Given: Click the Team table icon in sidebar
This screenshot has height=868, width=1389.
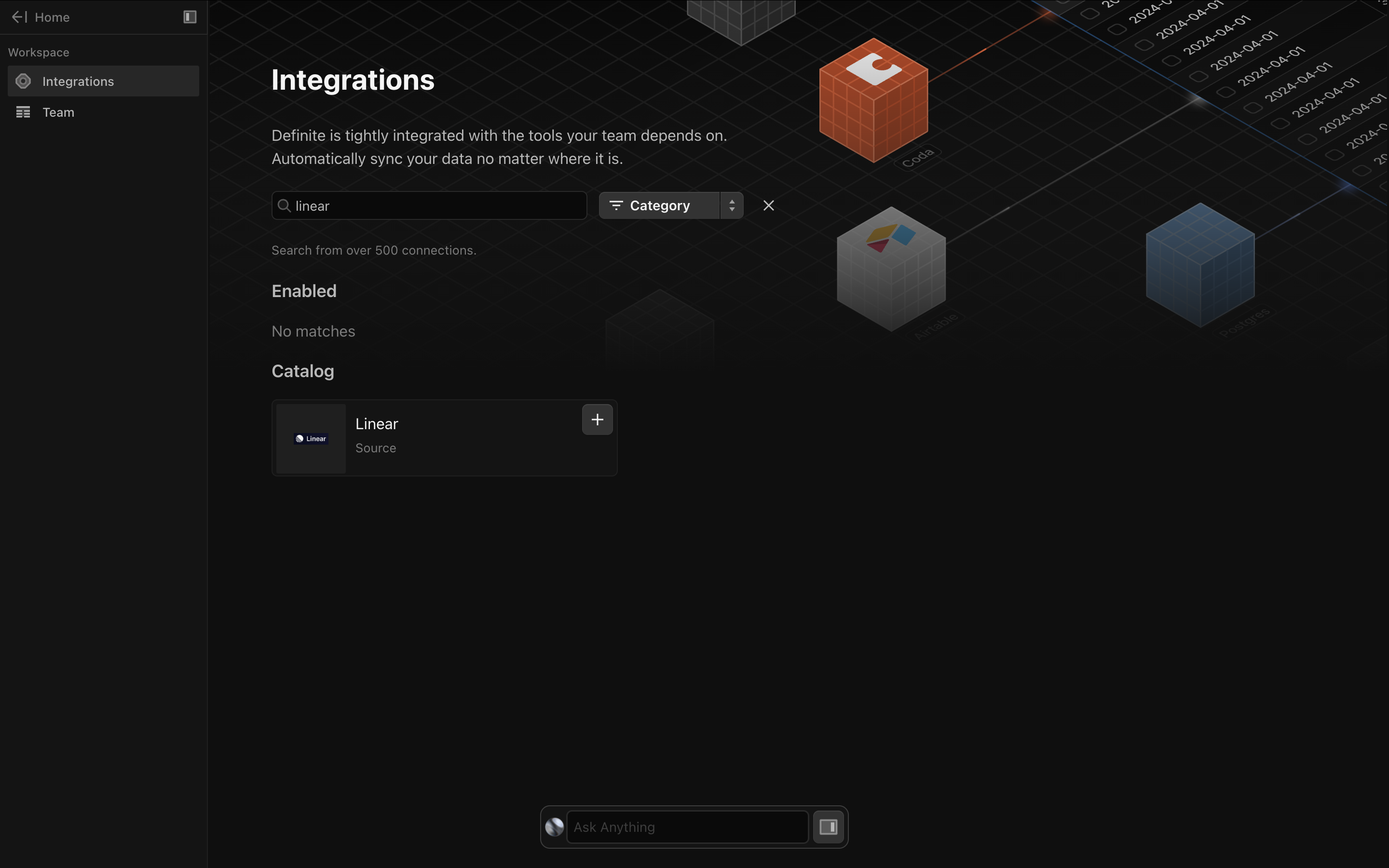Looking at the screenshot, I should point(23,112).
